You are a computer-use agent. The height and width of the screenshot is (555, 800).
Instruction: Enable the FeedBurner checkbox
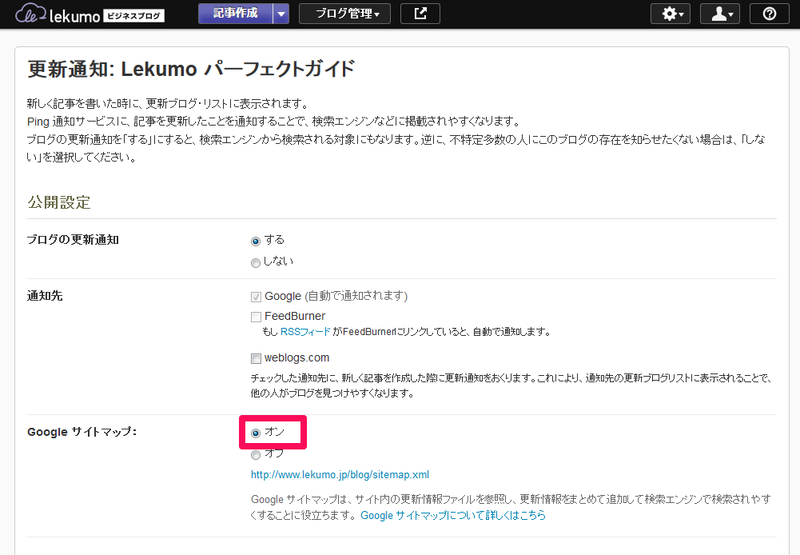pos(256,317)
